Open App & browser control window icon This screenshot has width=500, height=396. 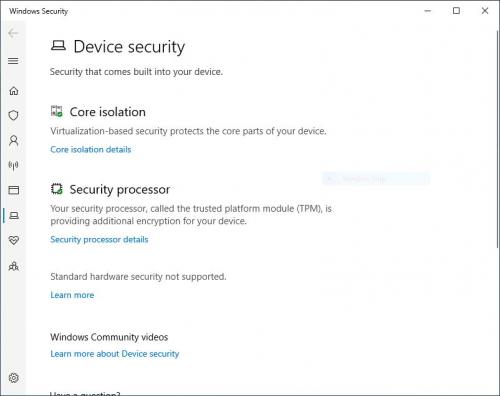pyautogui.click(x=14, y=190)
